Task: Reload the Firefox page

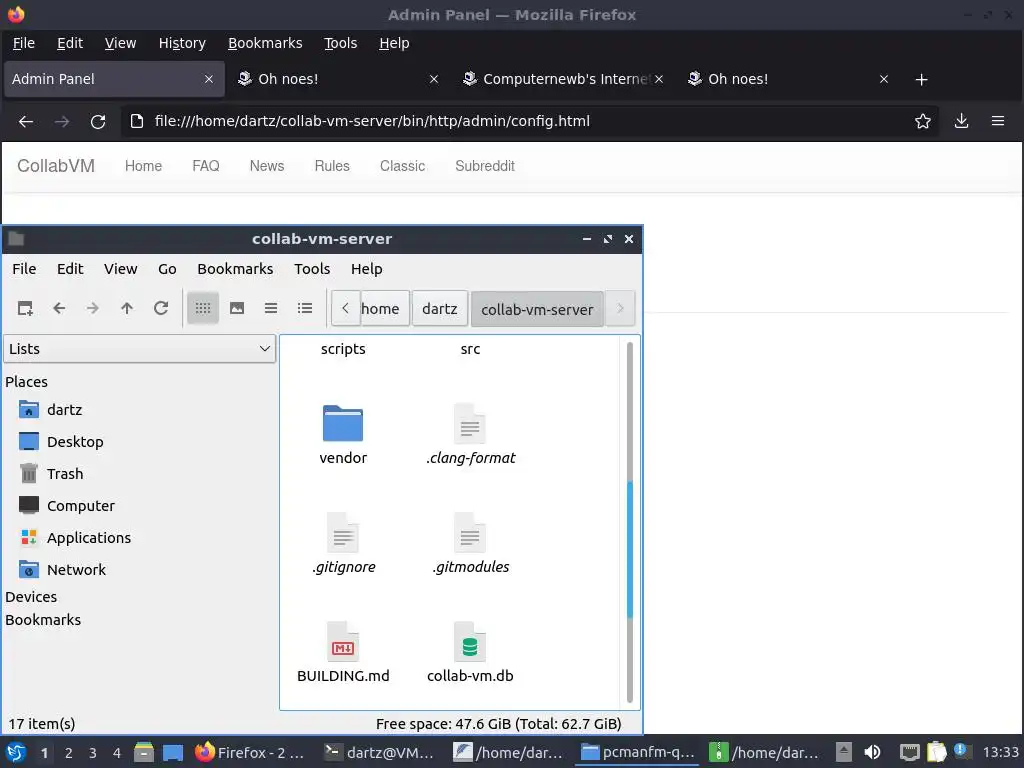Action: coord(98,121)
